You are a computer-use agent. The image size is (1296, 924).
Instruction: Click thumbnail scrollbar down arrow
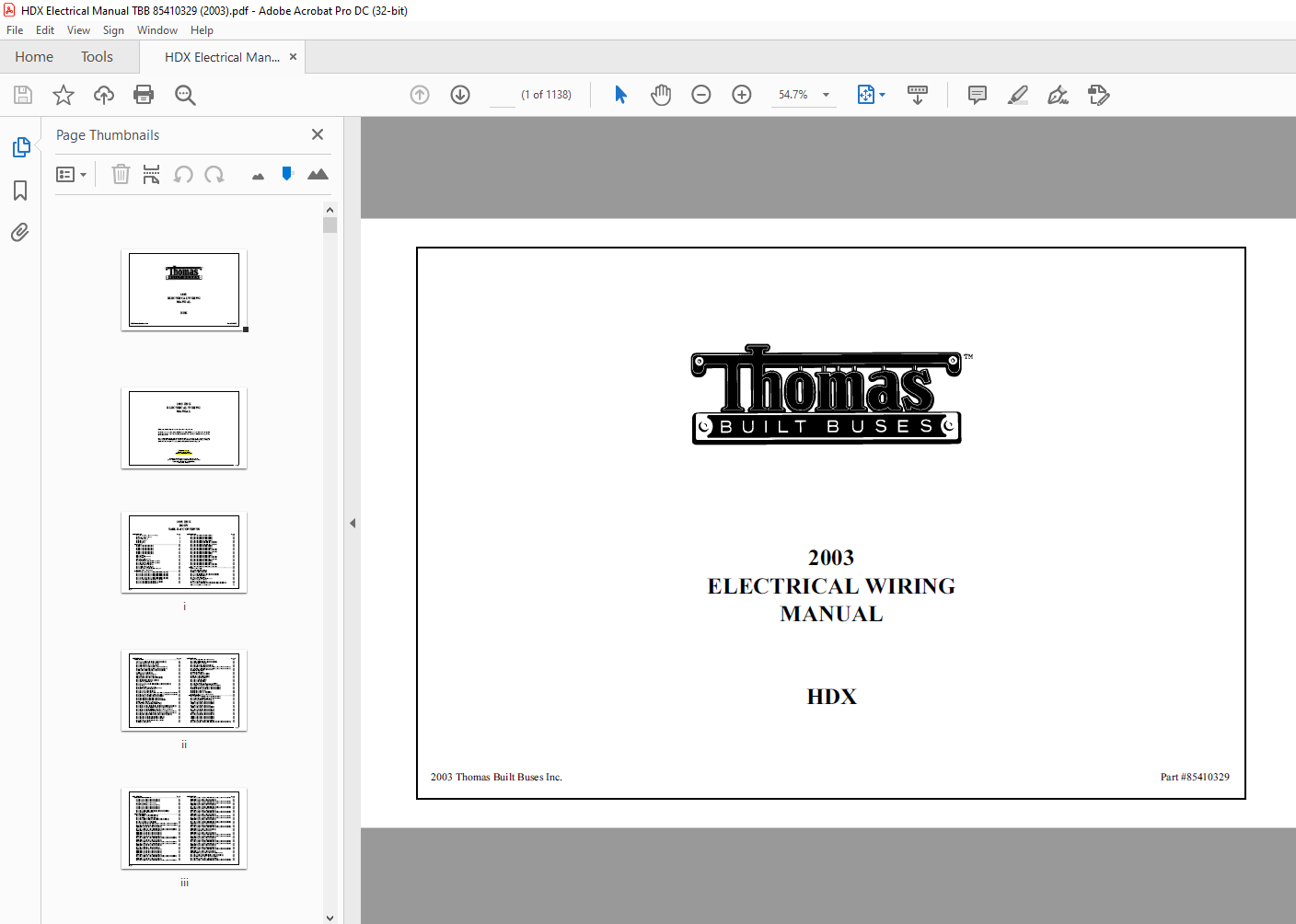[x=330, y=917]
